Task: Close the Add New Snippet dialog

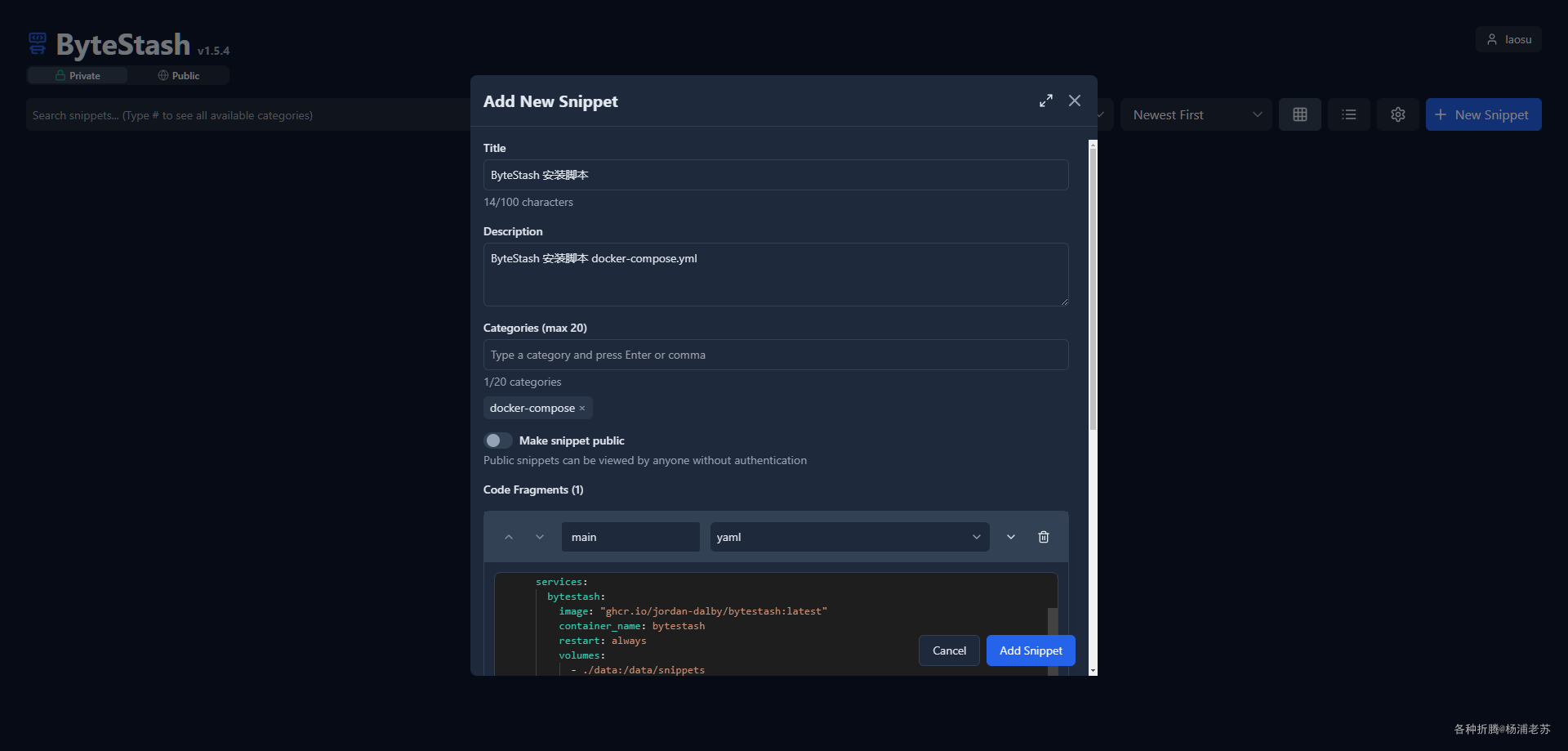Action: click(x=1075, y=101)
